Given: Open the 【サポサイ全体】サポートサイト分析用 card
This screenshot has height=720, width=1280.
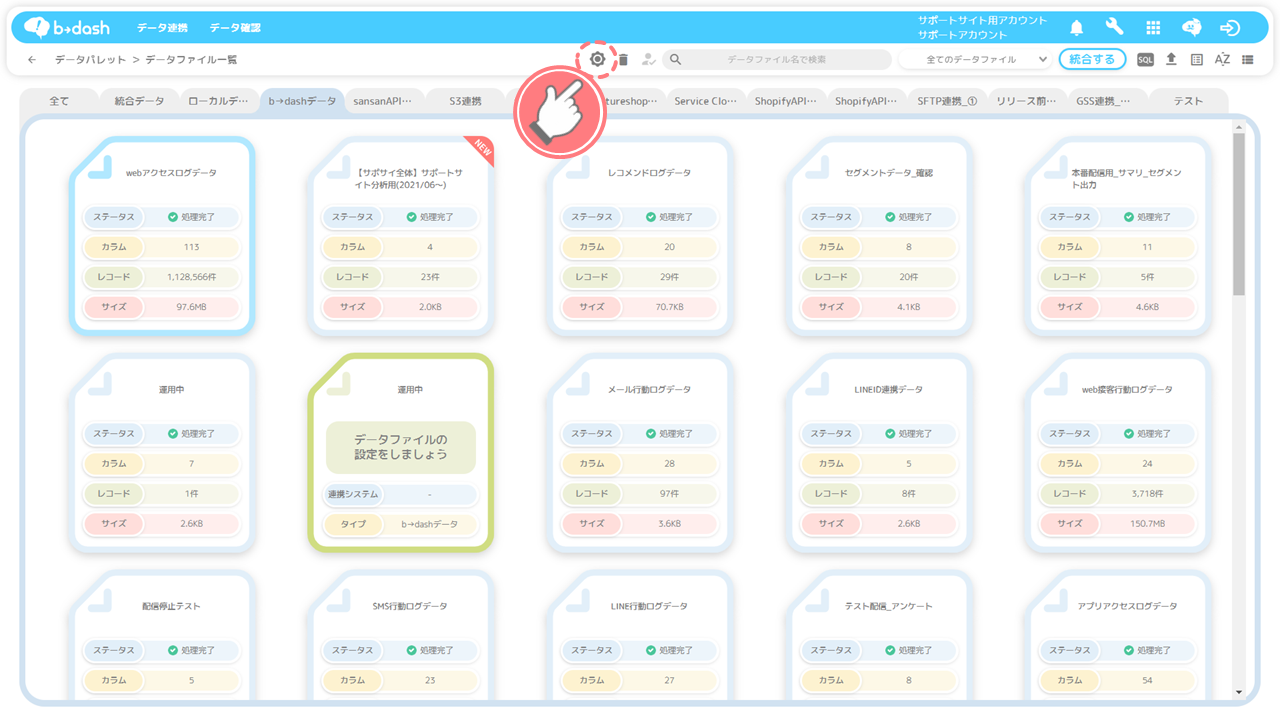Looking at the screenshot, I should pyautogui.click(x=401, y=235).
